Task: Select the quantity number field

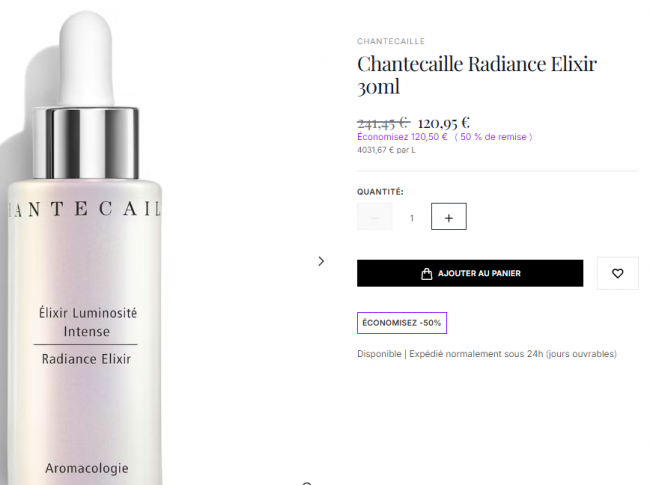Action: (x=412, y=218)
